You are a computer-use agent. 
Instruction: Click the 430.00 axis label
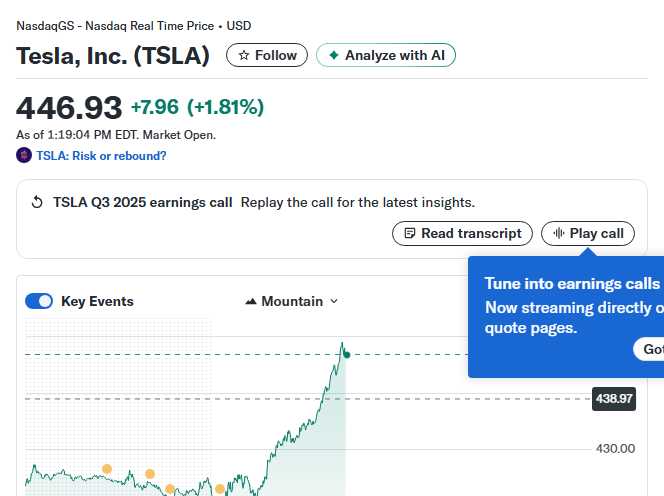(615, 449)
